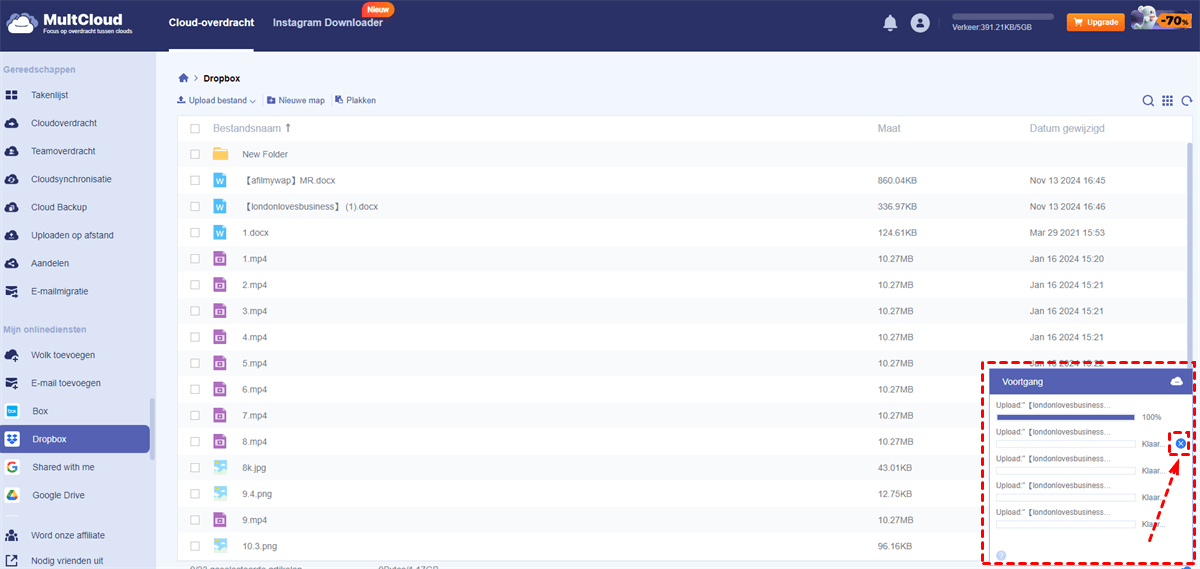Minimize Voortgang panel via cloud icon
This screenshot has width=1200, height=569.
[1176, 381]
